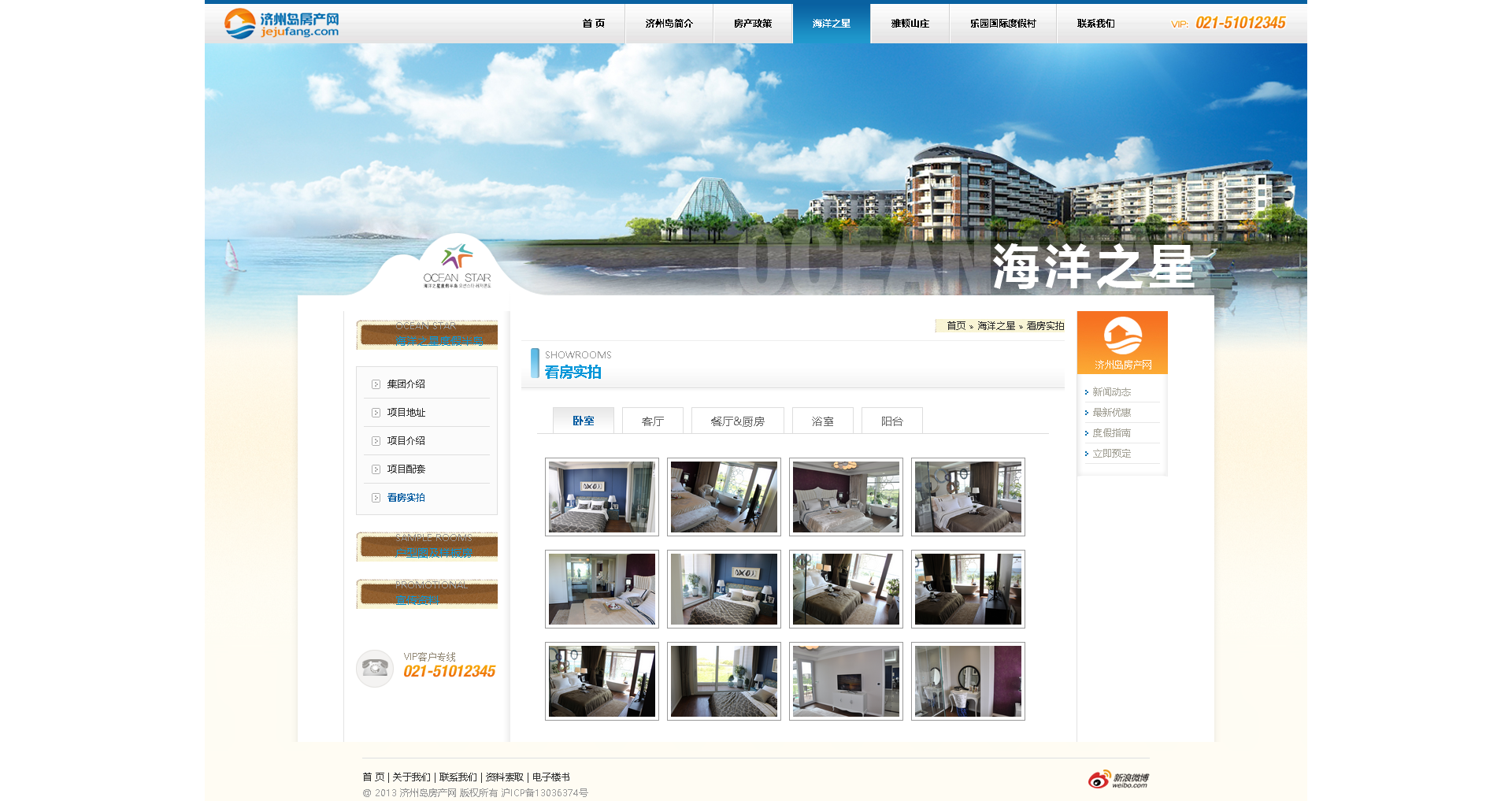Click the VIP telephone icon in sidebar
The image size is (1512, 801).
[375, 668]
